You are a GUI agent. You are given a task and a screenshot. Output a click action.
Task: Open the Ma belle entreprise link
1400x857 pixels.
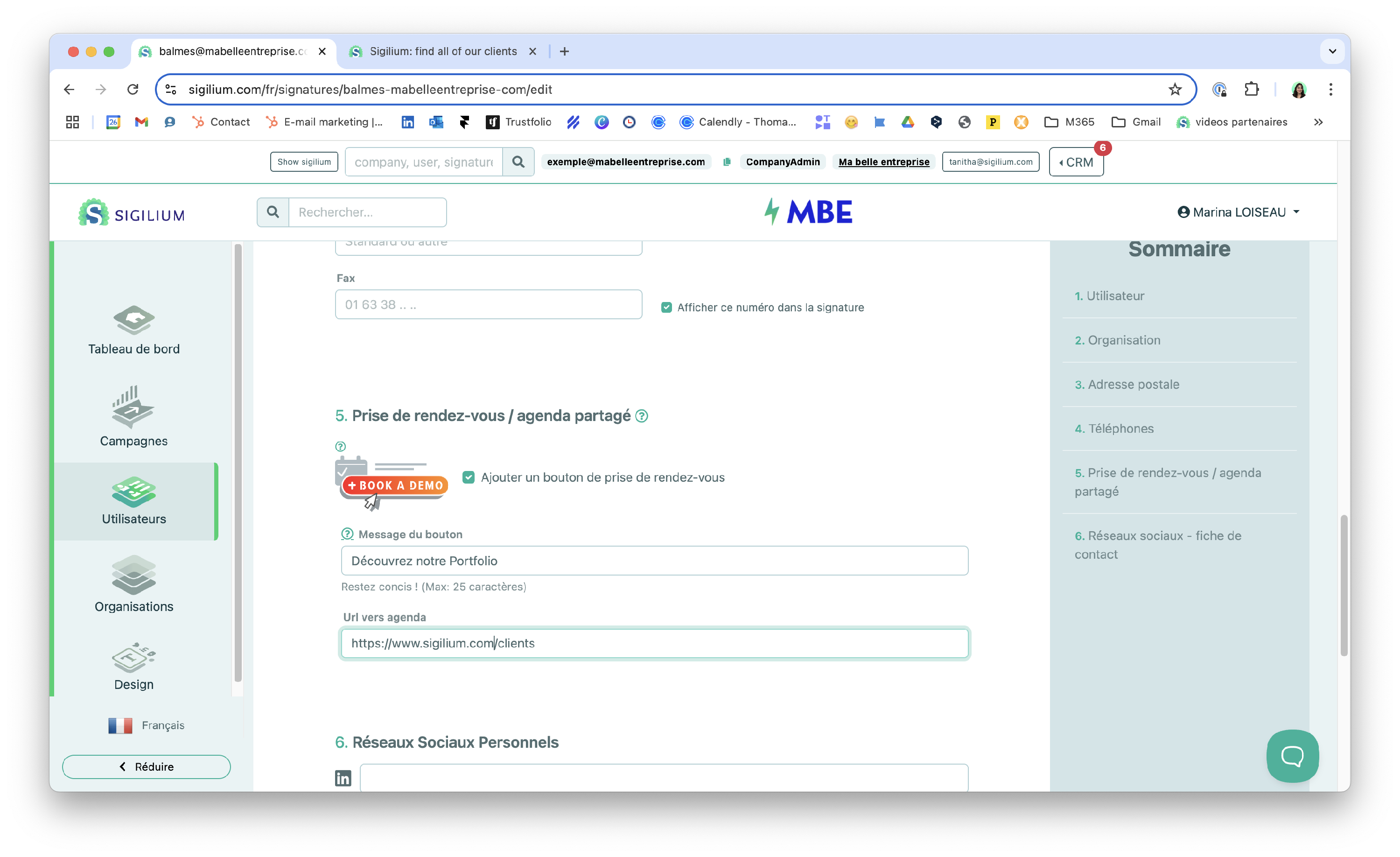tap(883, 162)
